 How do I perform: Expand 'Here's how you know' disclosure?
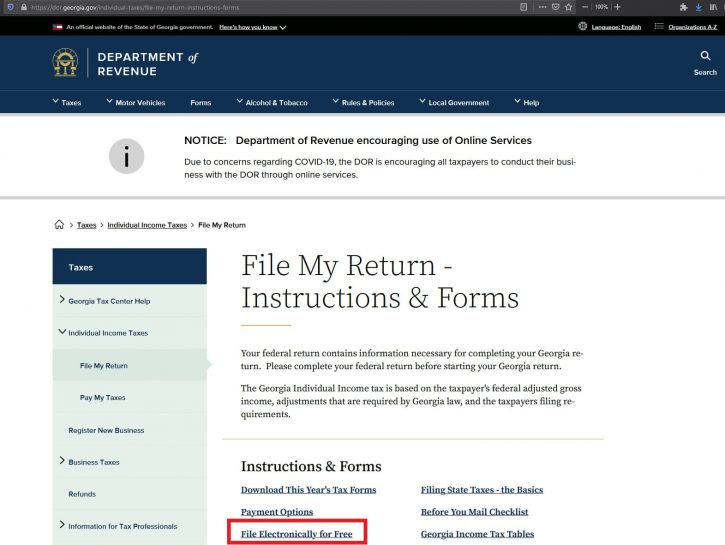point(252,27)
